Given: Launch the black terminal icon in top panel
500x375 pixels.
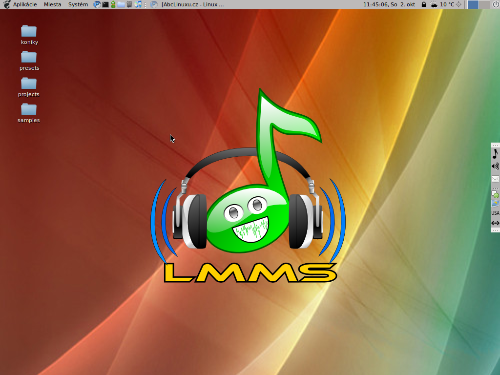Looking at the screenshot, I should (105, 4).
